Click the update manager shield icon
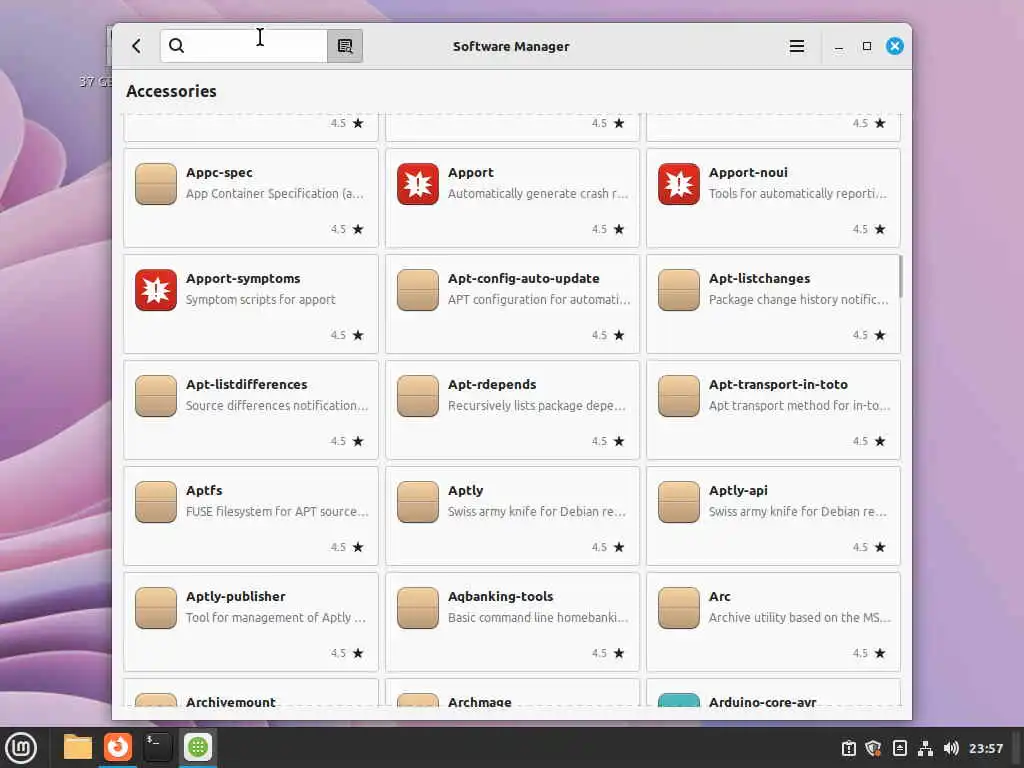1024x768 pixels. click(x=873, y=748)
